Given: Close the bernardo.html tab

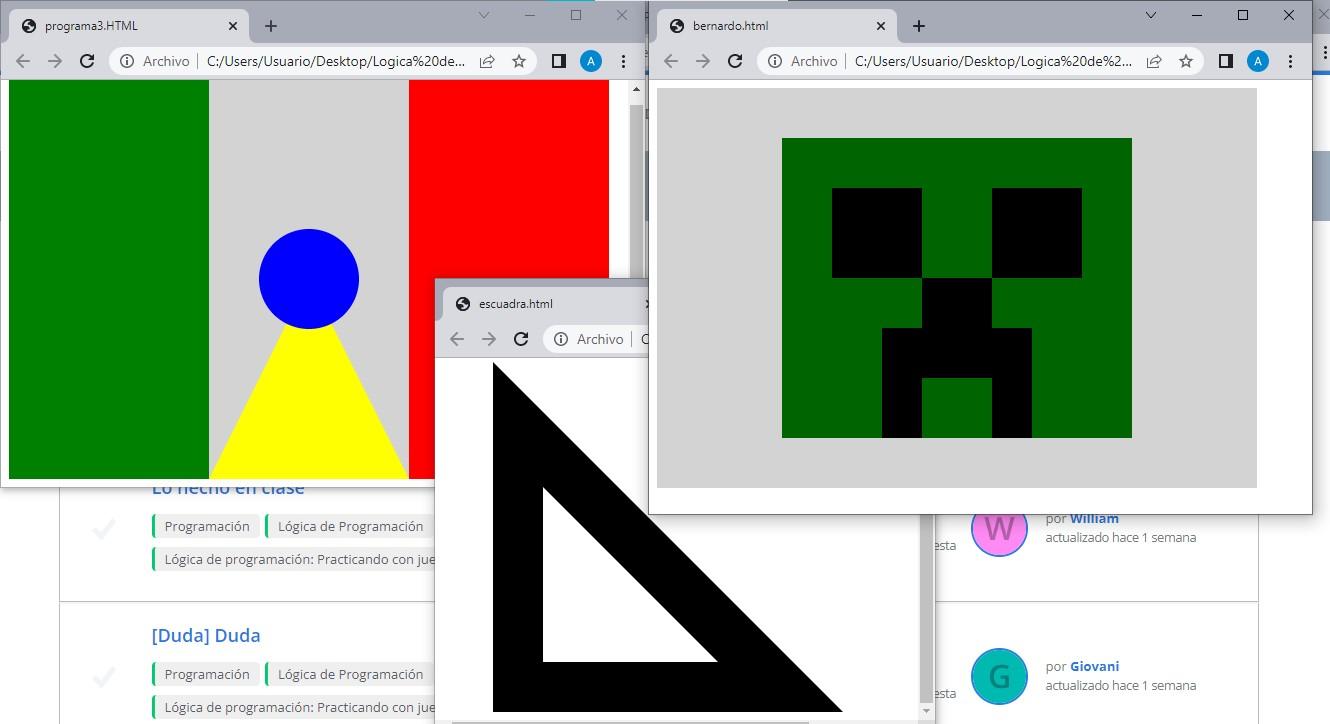Looking at the screenshot, I should (882, 26).
